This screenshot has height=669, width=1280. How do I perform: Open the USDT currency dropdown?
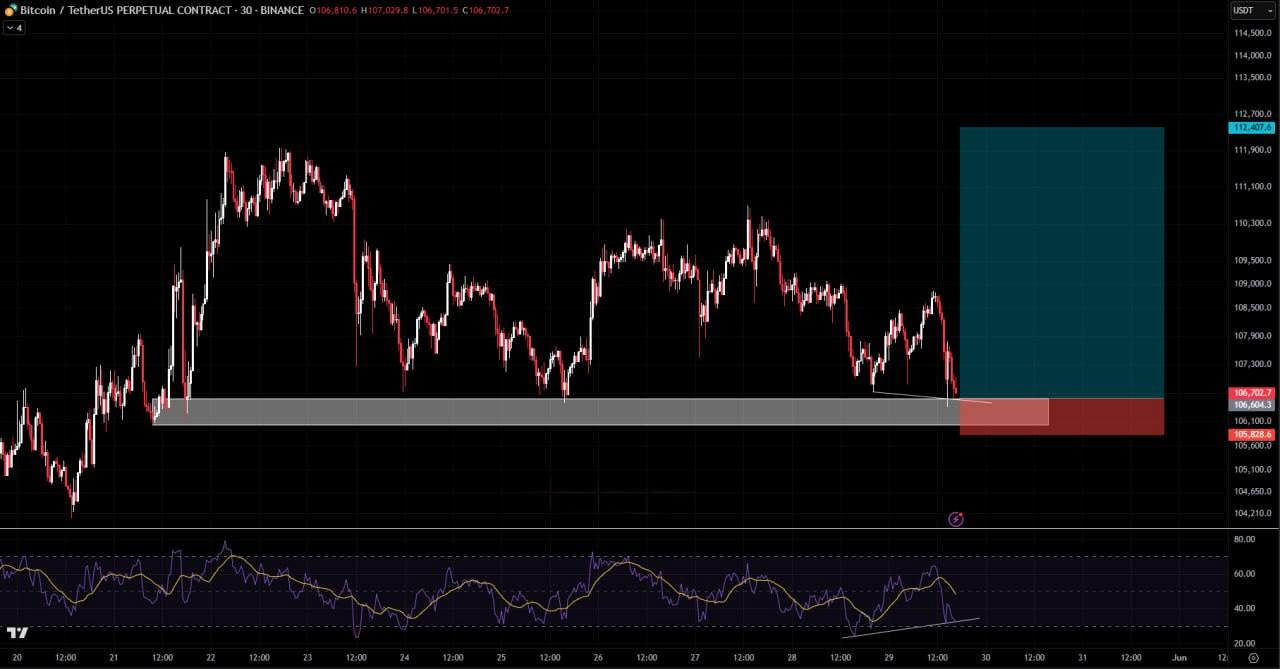pos(1253,10)
